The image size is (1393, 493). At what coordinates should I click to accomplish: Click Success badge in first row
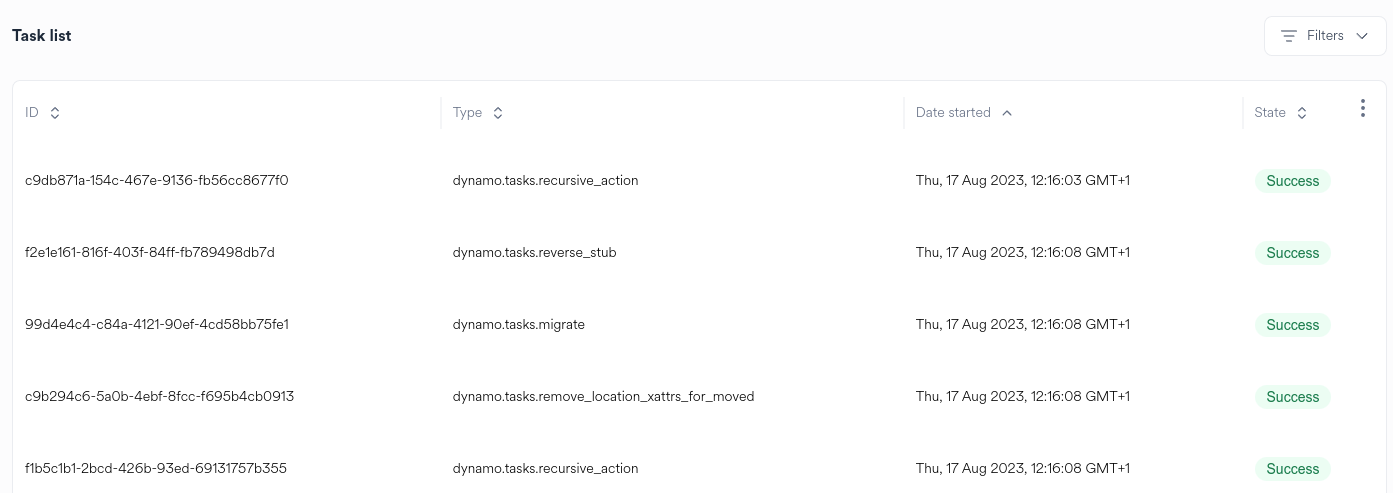(x=1292, y=181)
